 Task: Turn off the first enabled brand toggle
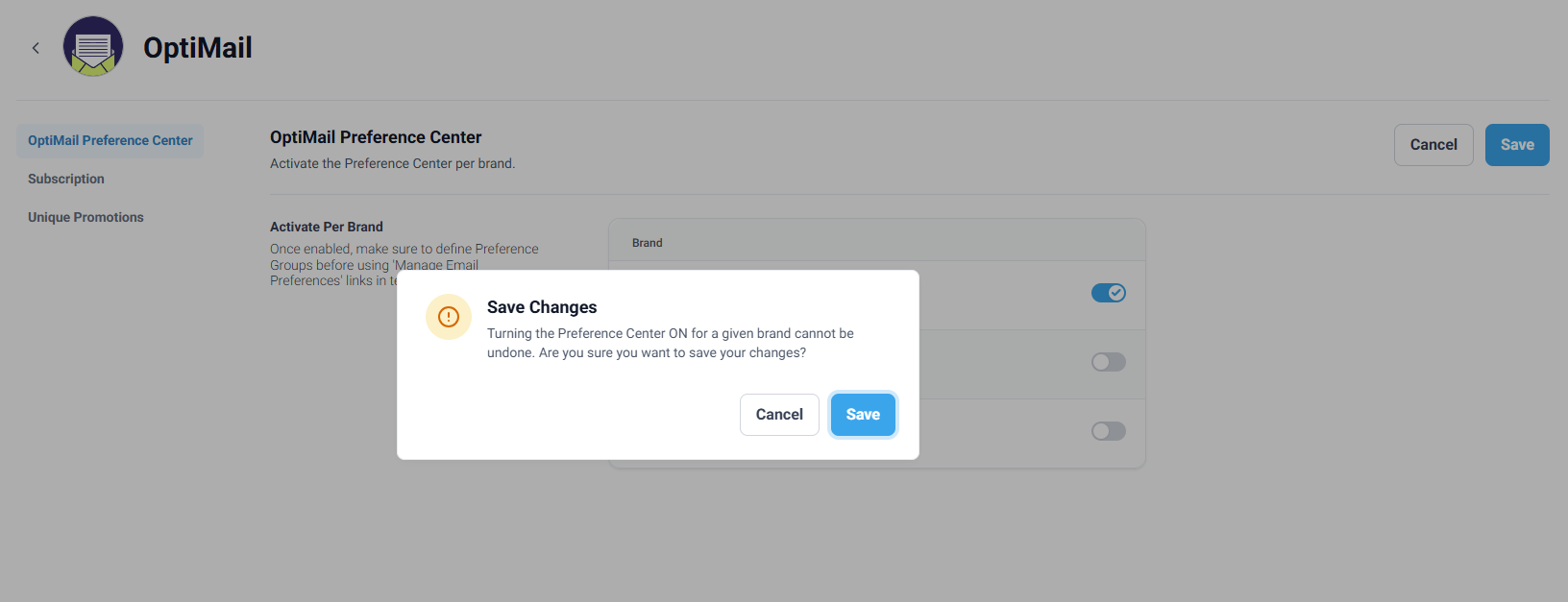(x=1108, y=293)
